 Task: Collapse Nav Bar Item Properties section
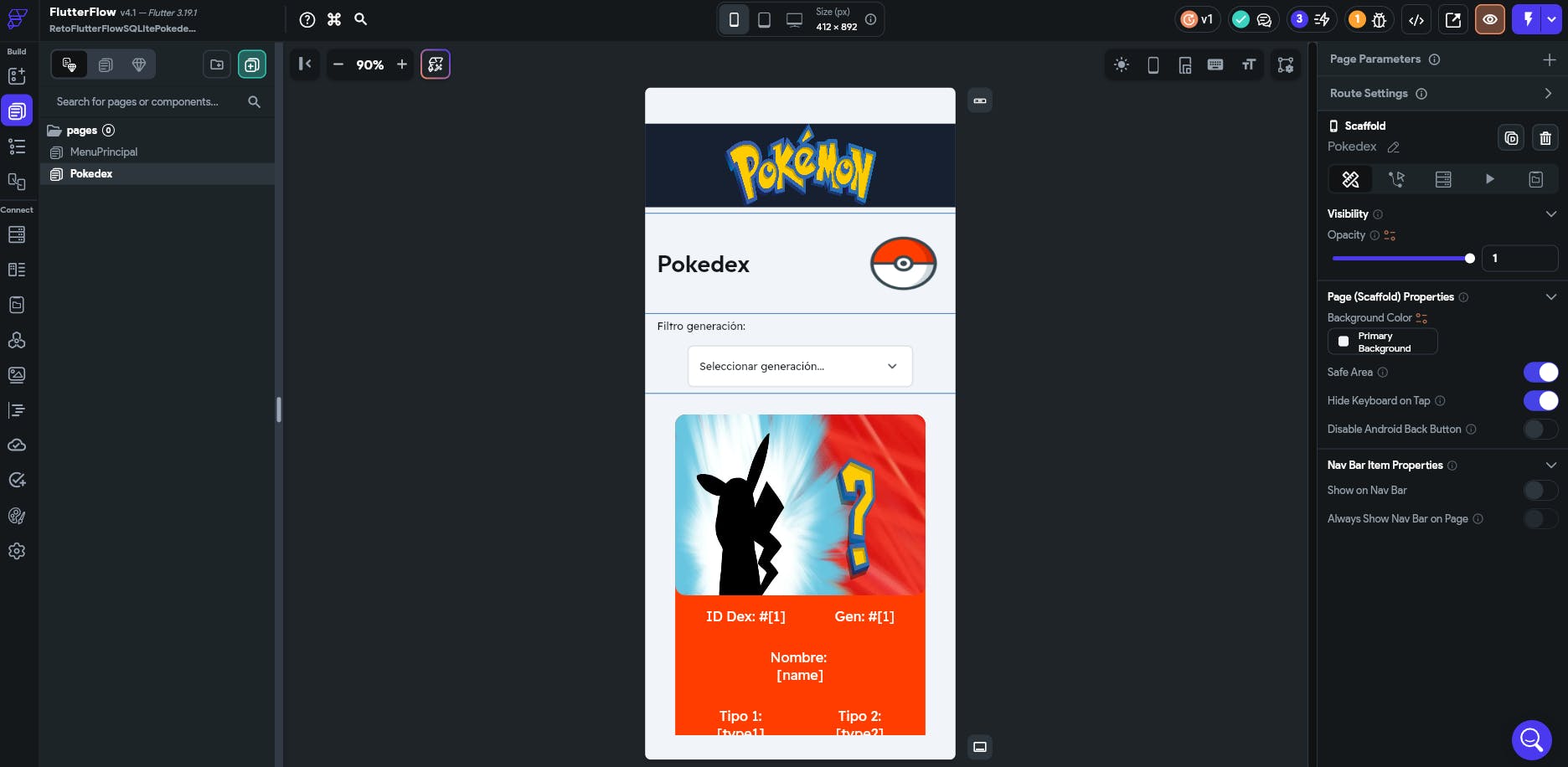click(1550, 466)
